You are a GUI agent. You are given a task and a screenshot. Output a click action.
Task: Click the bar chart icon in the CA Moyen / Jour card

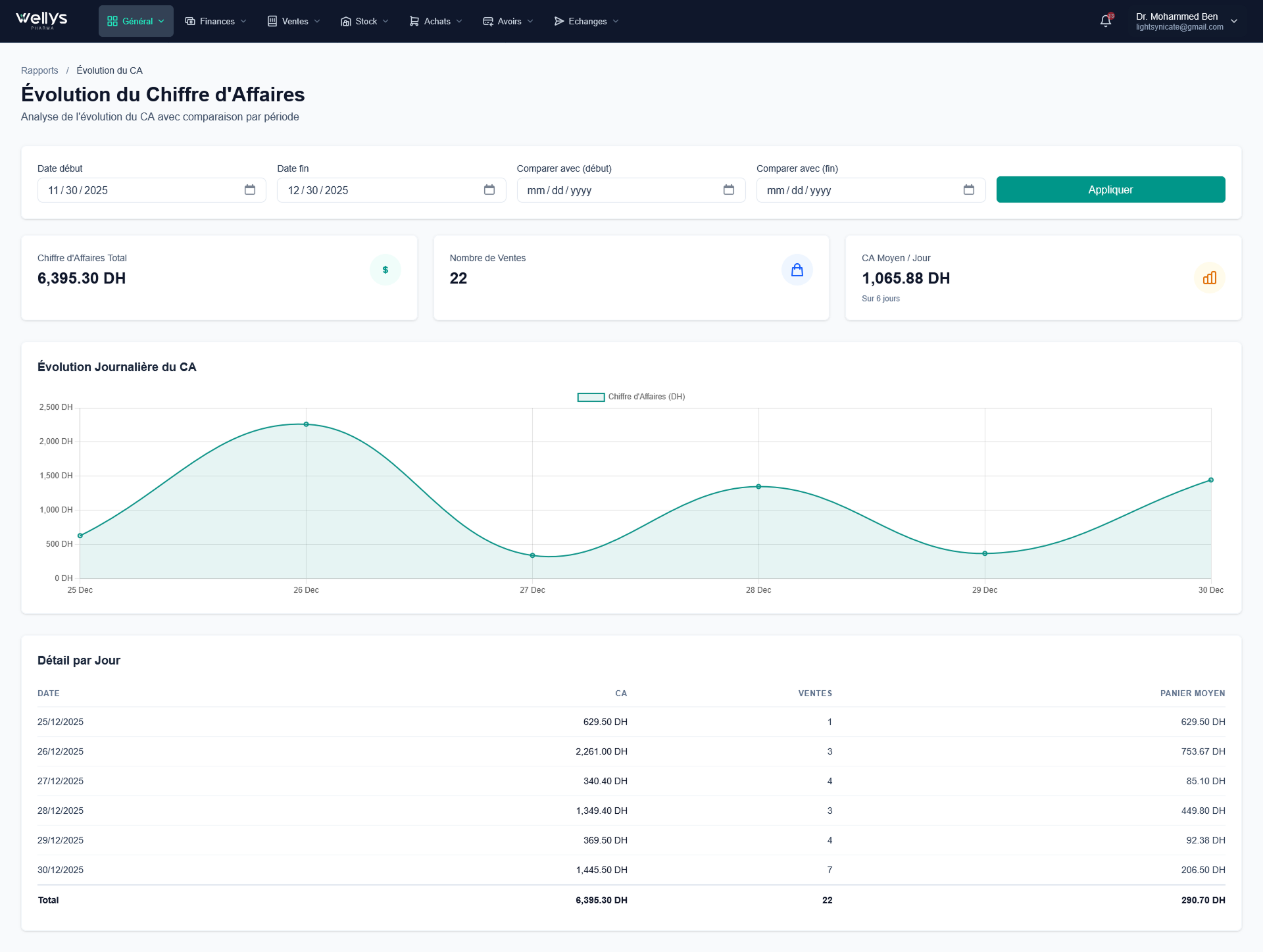point(1209,278)
